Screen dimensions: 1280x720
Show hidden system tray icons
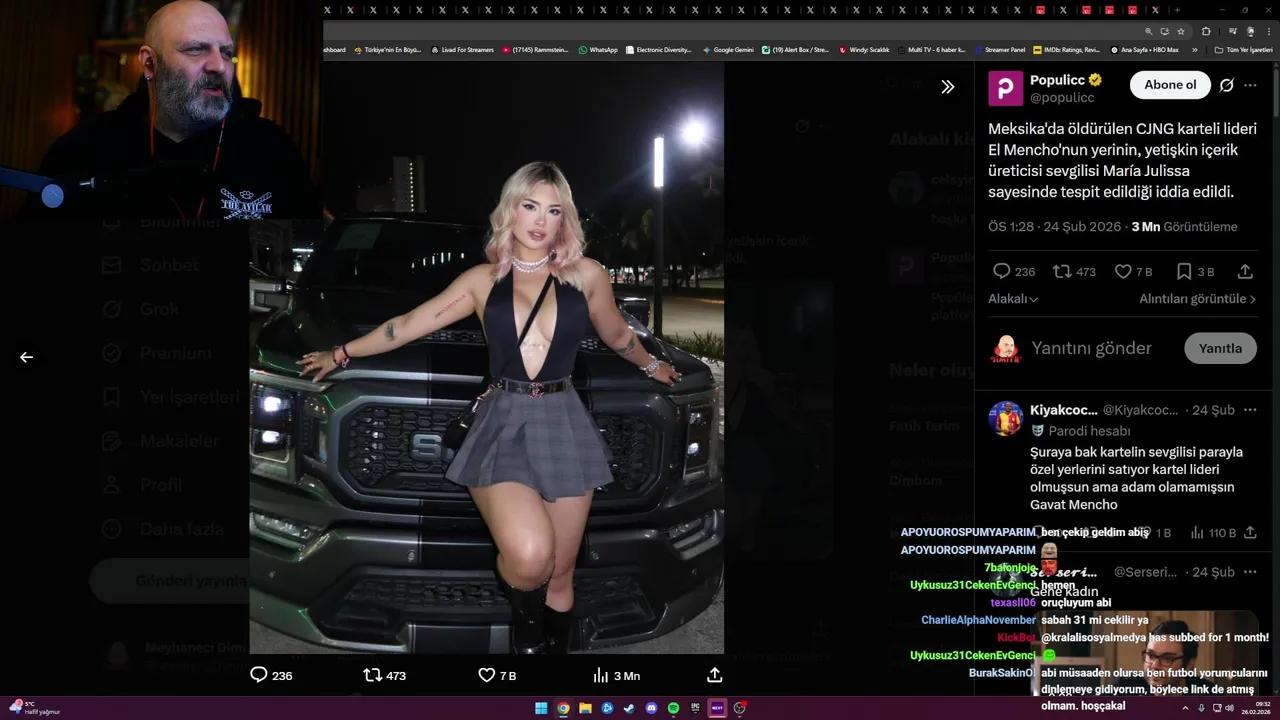point(1185,708)
